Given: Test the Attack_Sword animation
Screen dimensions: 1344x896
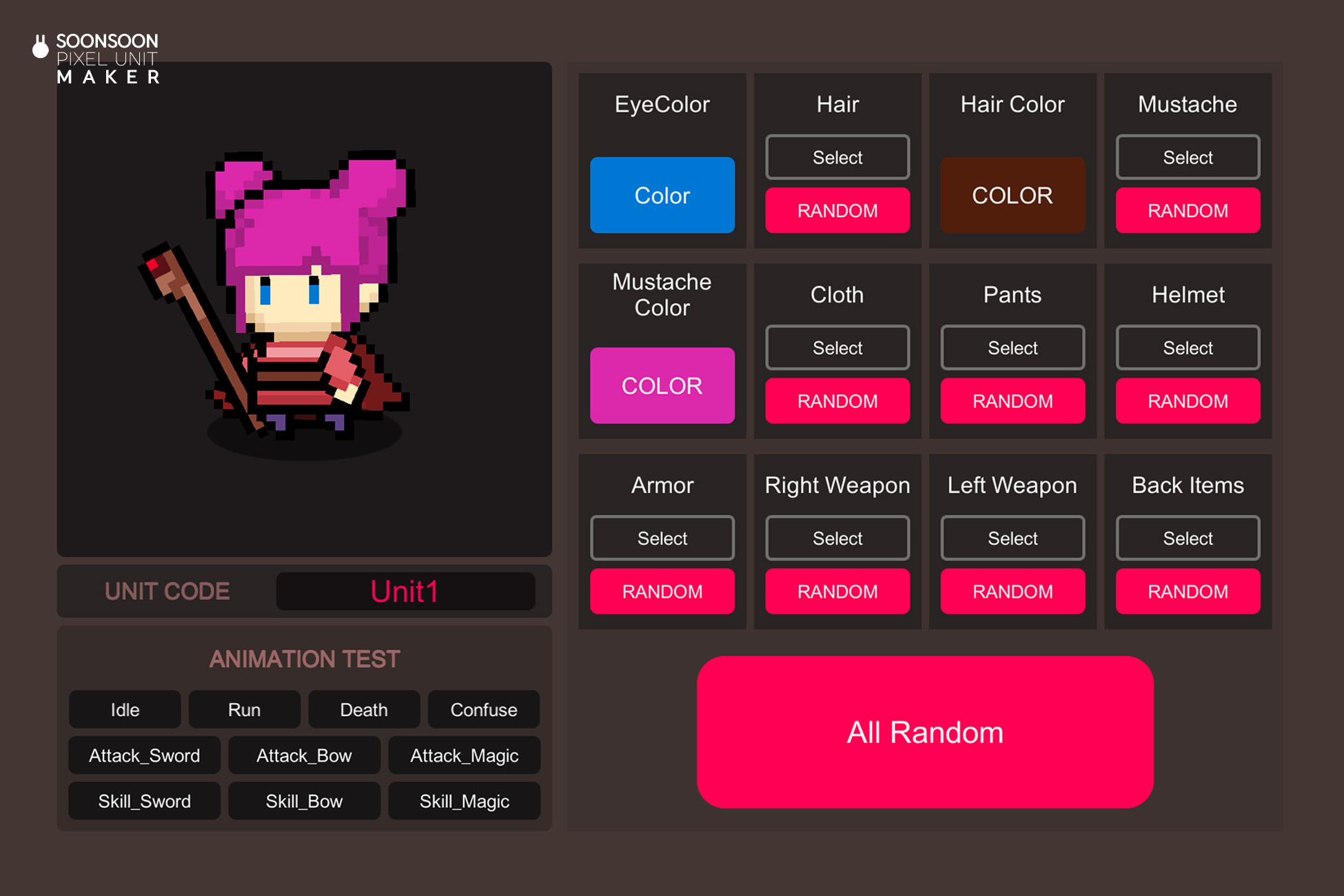Looking at the screenshot, I should (x=145, y=755).
